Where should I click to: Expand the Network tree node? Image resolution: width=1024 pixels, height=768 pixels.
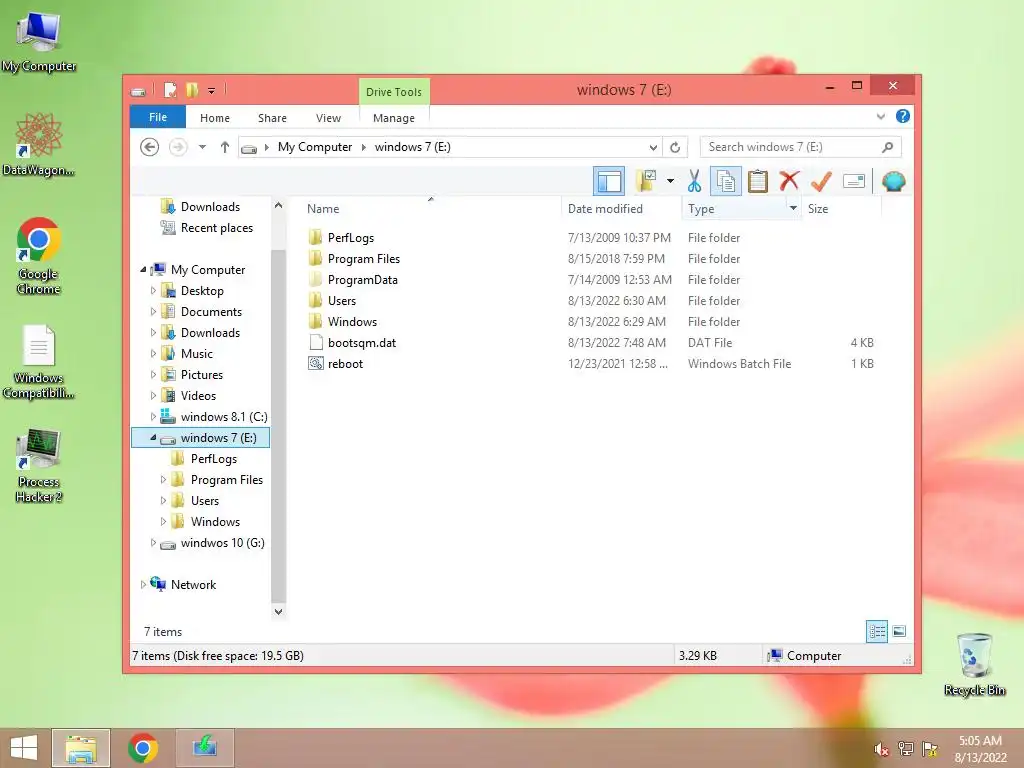tap(143, 584)
